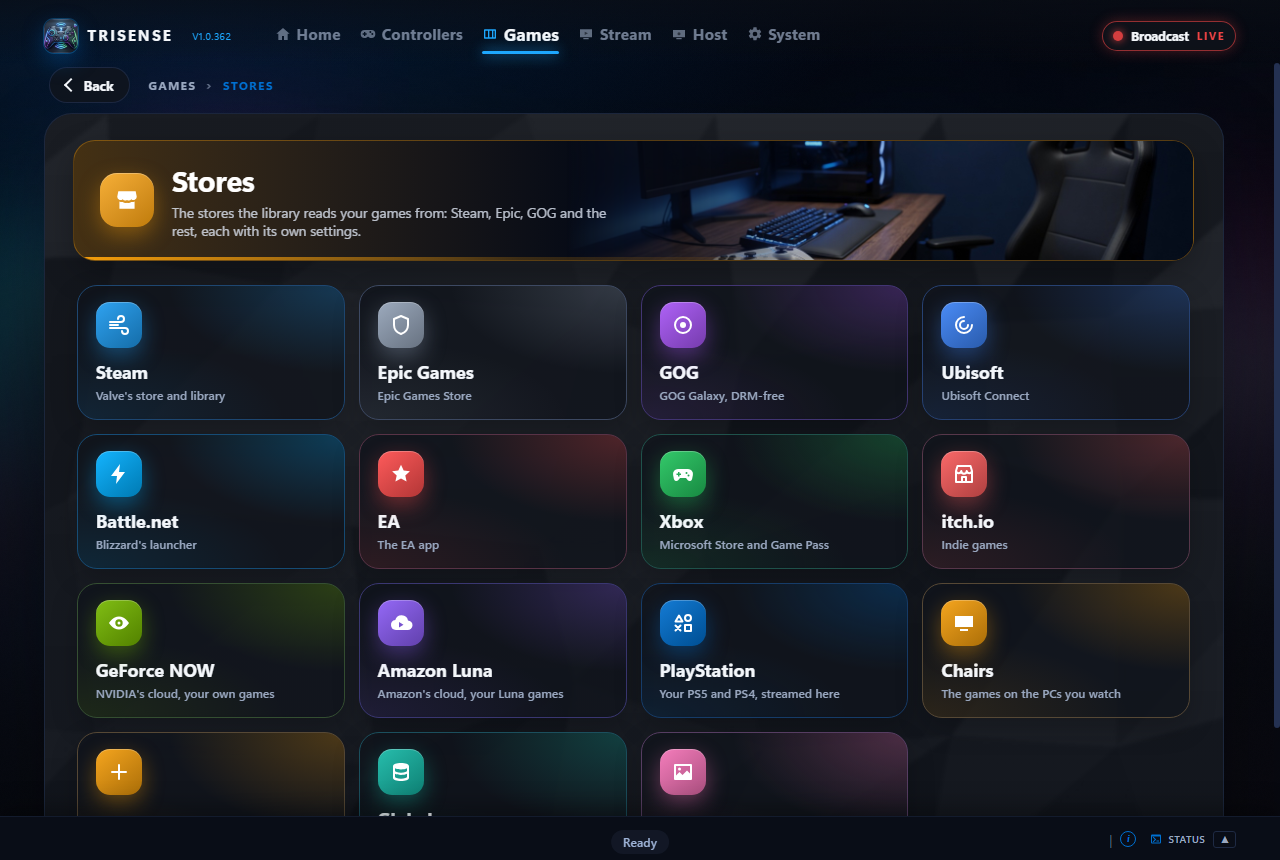1280x860 pixels.
Task: Open the System tab
Action: (x=784, y=35)
